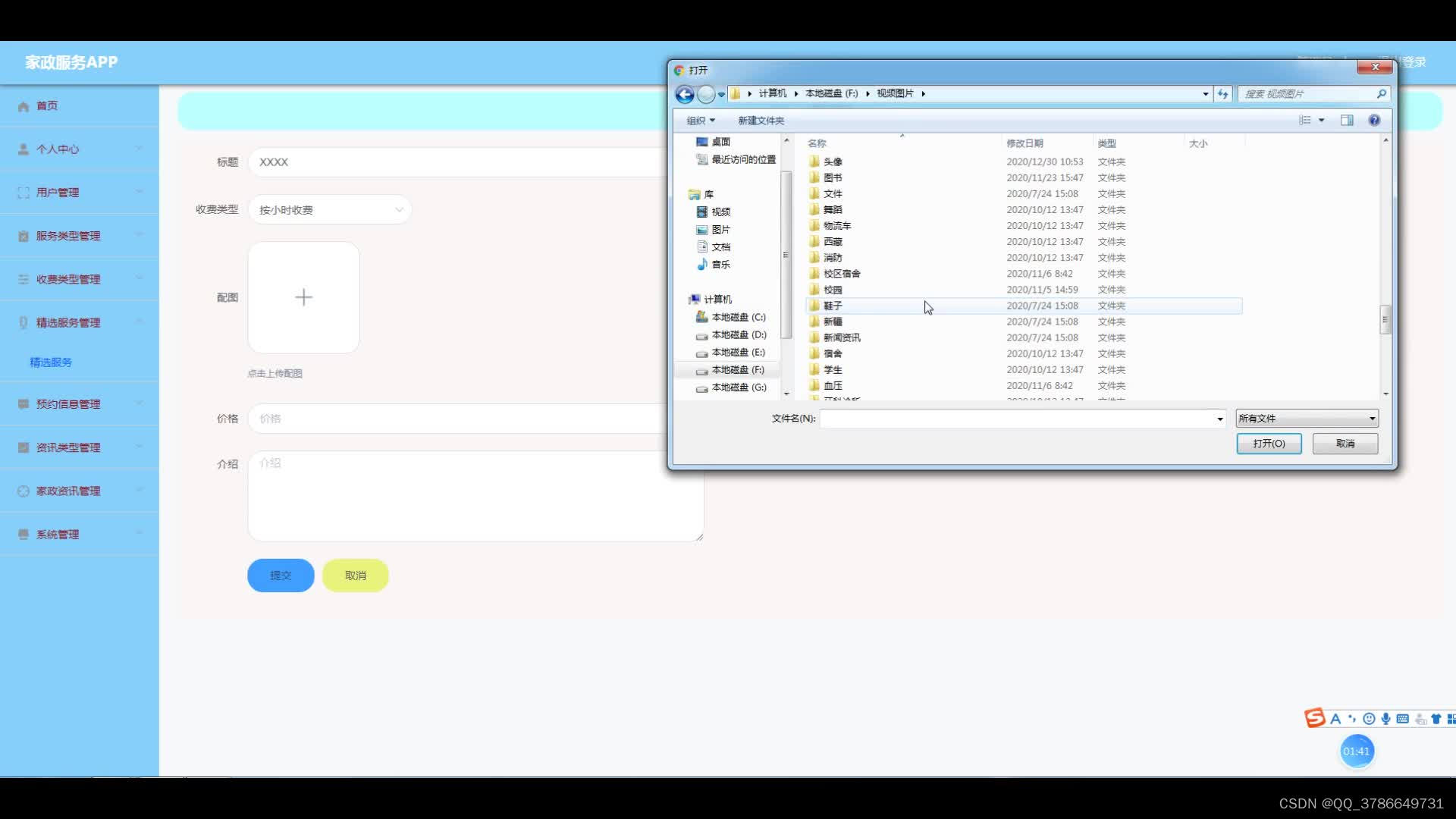
Task: Select 音乐 library in navigation pane
Action: [713, 264]
